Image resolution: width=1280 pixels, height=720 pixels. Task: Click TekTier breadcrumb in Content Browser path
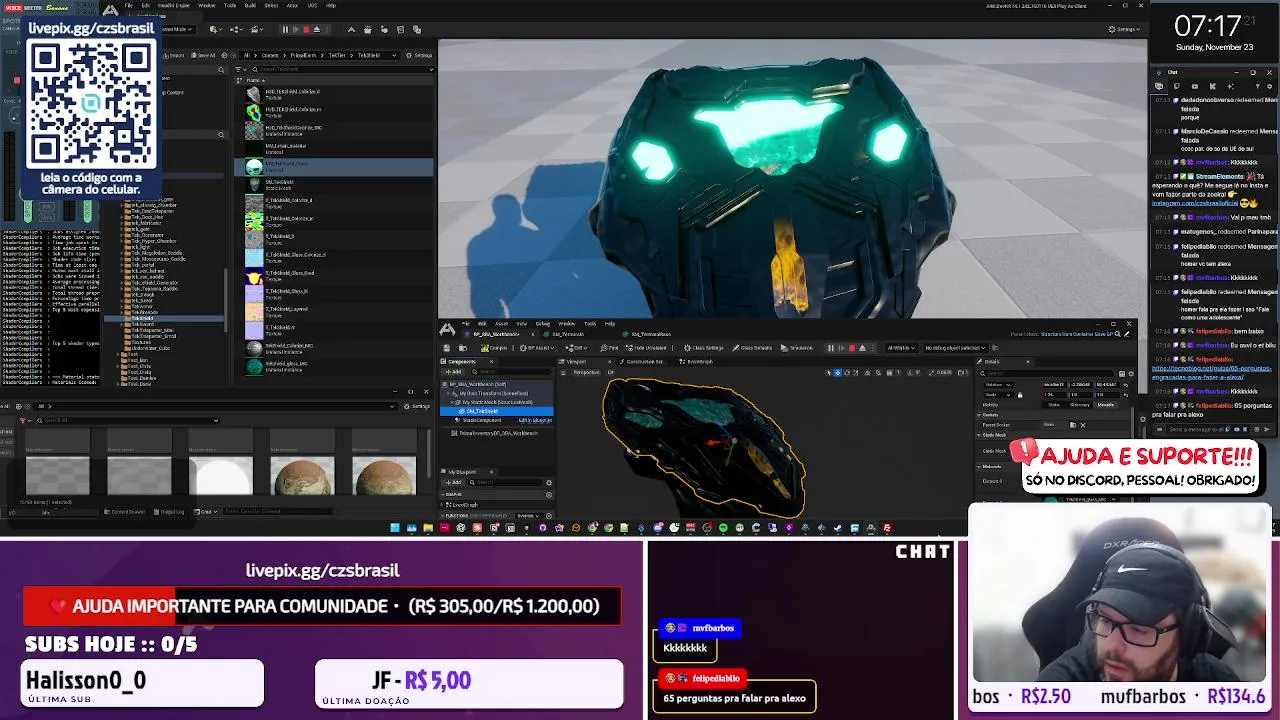click(x=337, y=55)
